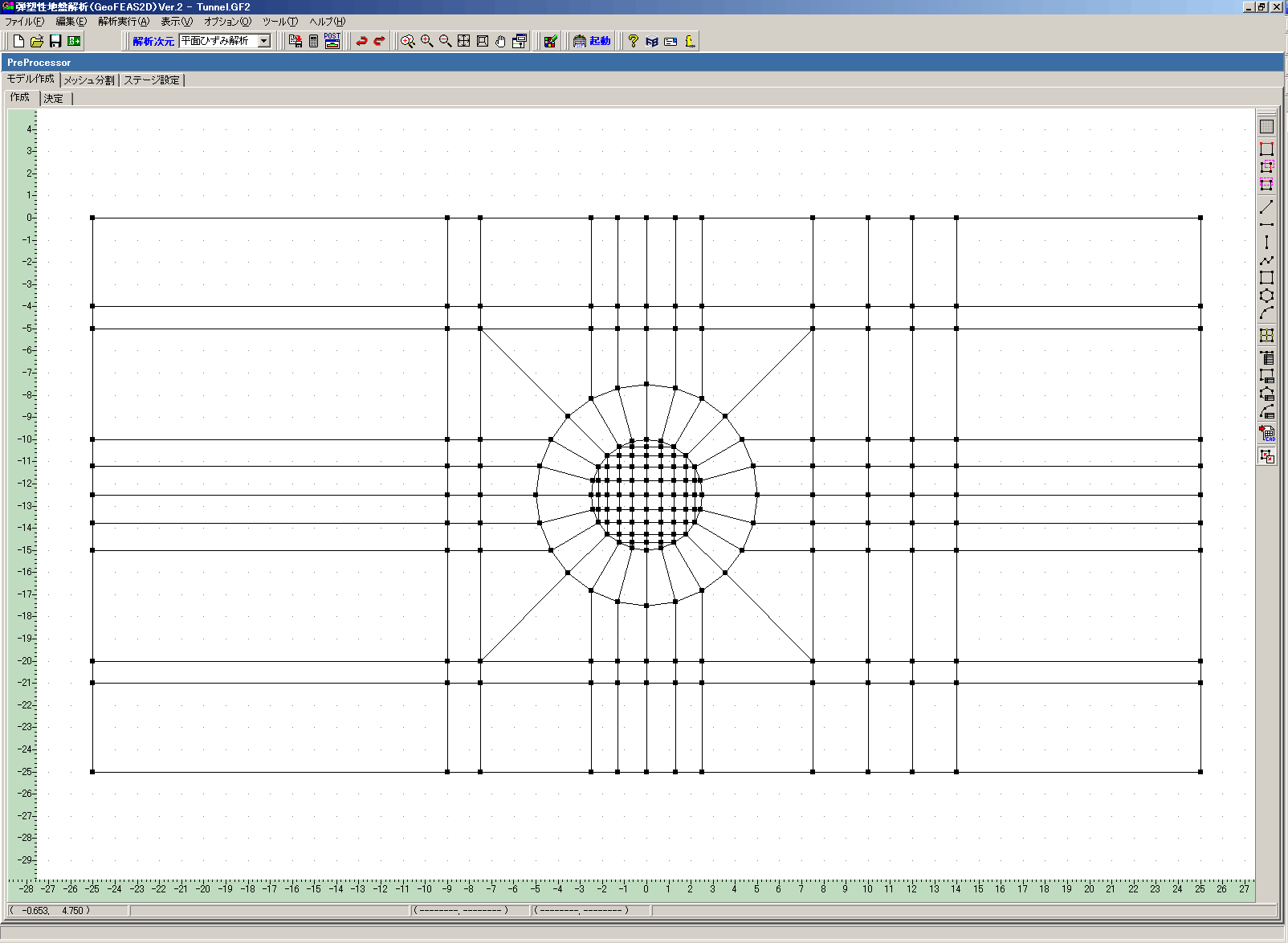This screenshot has width=1288, height=943.
Task: Select the rectangle drawing tool
Action: 1266,278
